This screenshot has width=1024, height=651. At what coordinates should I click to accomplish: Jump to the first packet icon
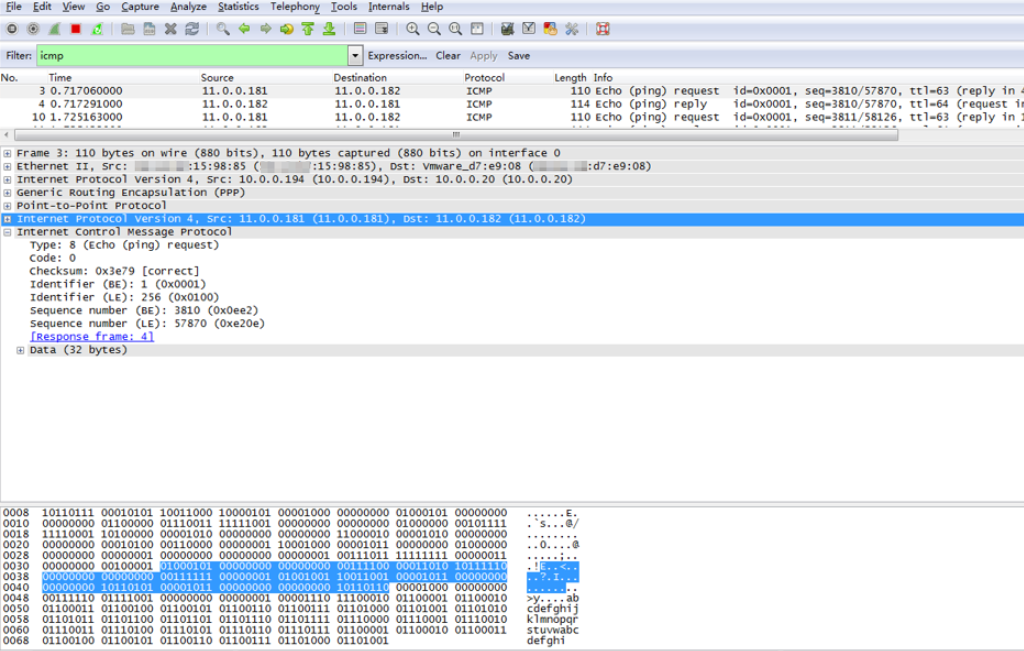[308, 29]
